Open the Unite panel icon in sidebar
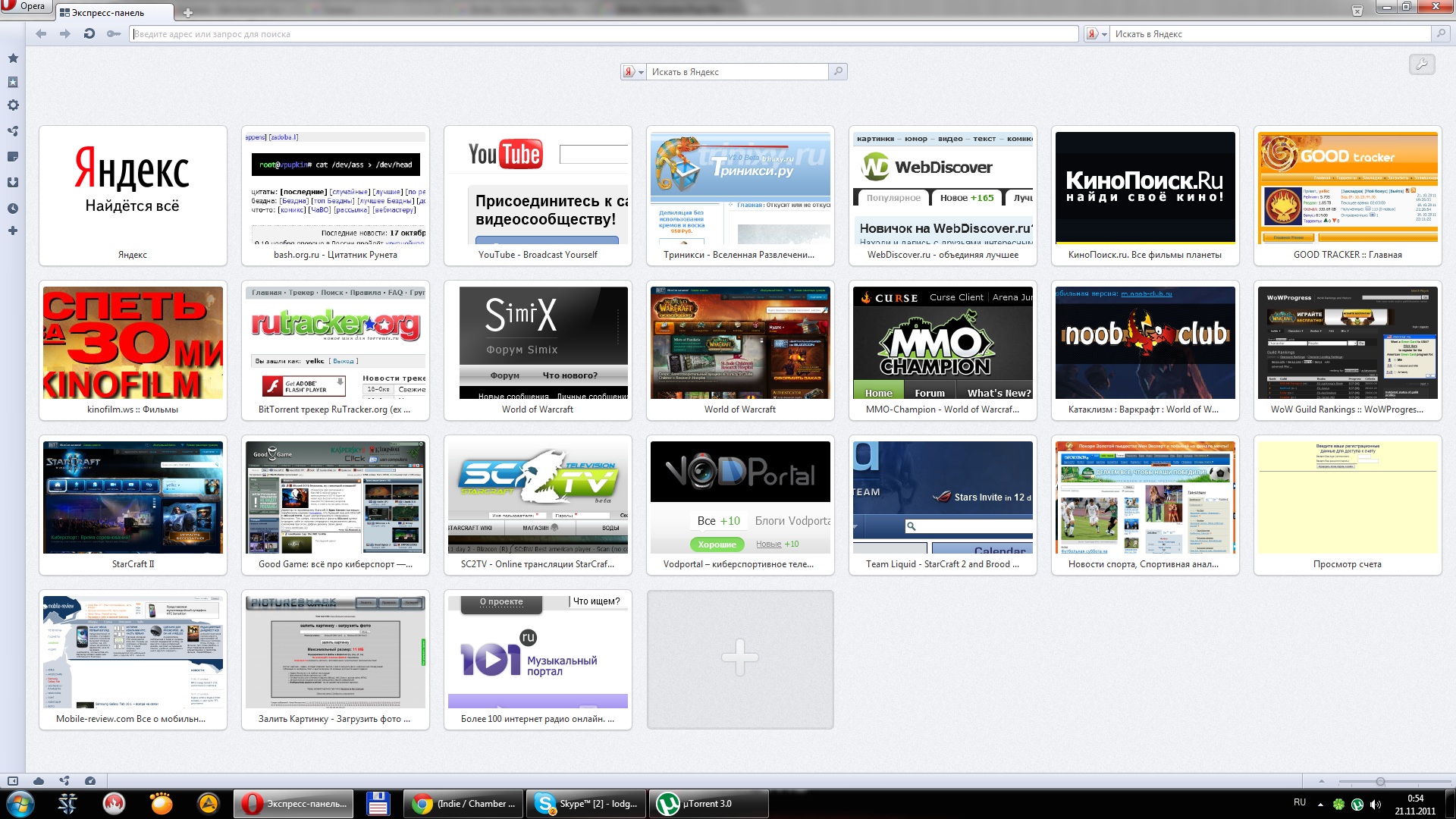The width and height of the screenshot is (1456, 819). pos(13,131)
